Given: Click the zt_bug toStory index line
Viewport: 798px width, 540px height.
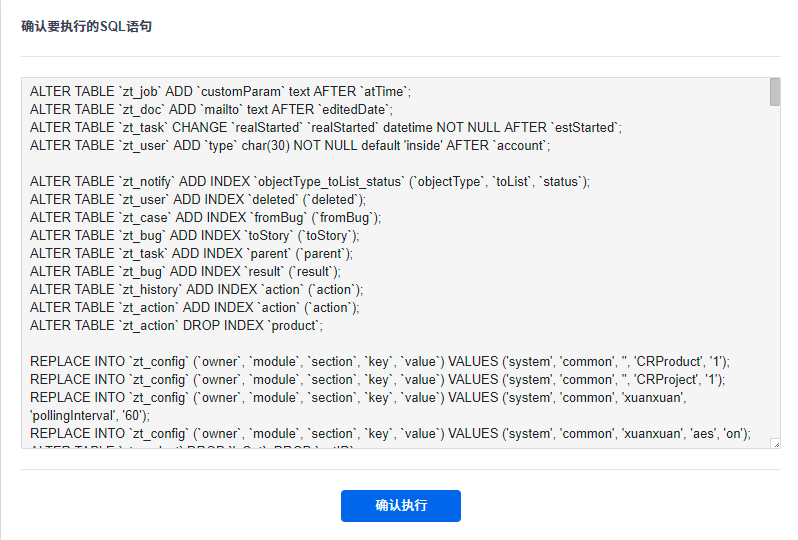Looking at the screenshot, I should click(194, 235).
